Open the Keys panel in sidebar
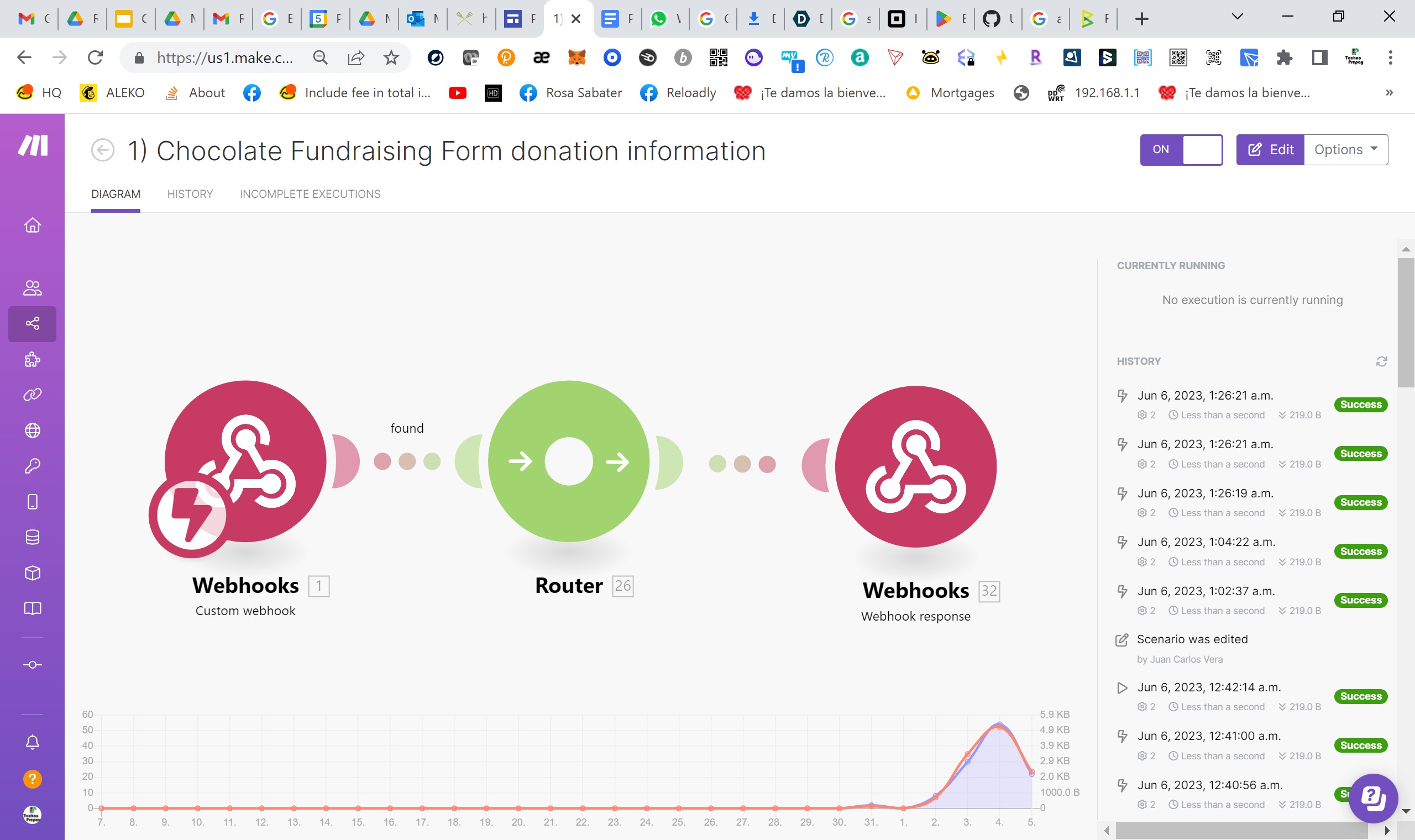1415x840 pixels. [x=32, y=465]
